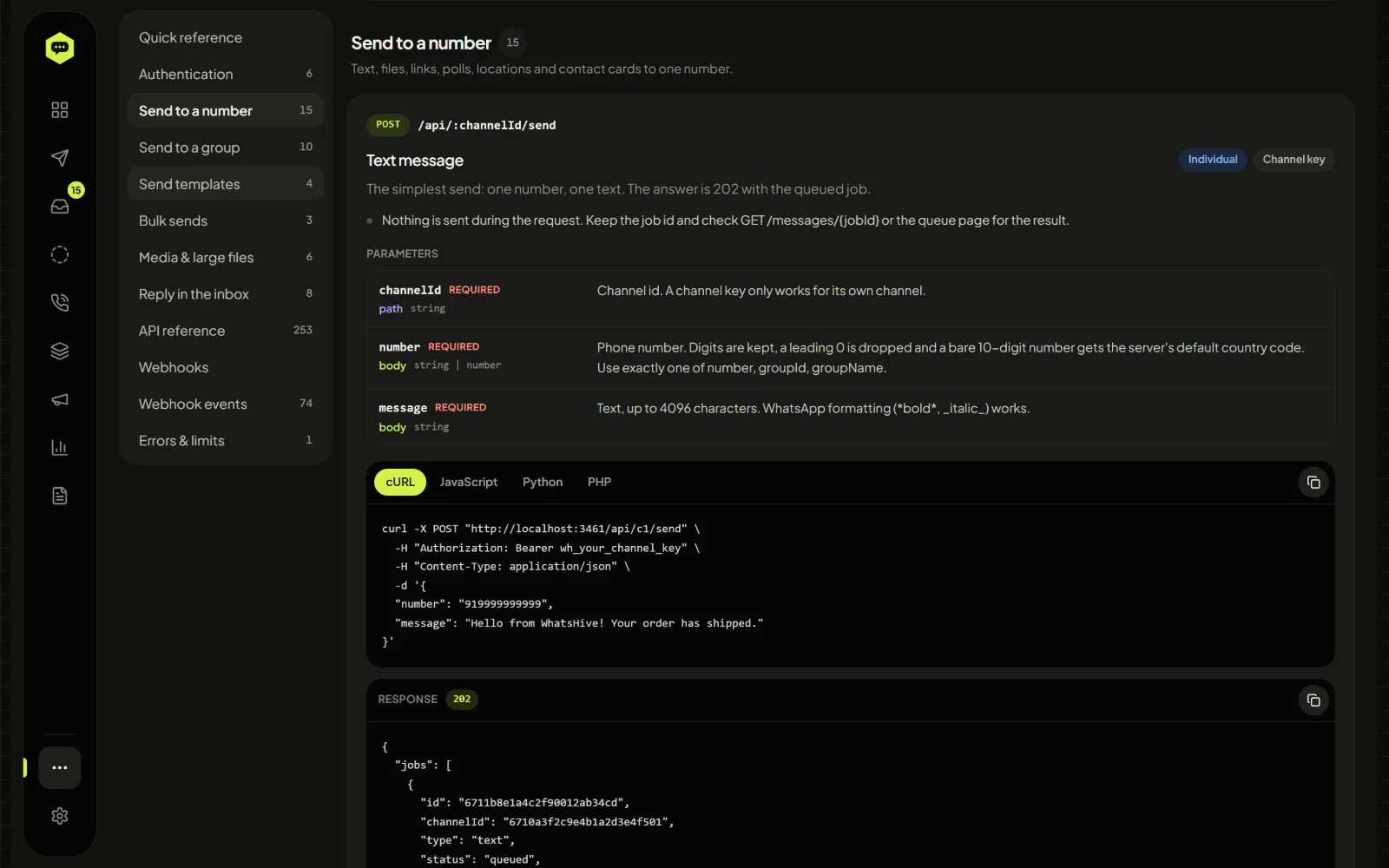Click the 15 badge beside page title
The image size is (1389, 868).
coord(513,43)
